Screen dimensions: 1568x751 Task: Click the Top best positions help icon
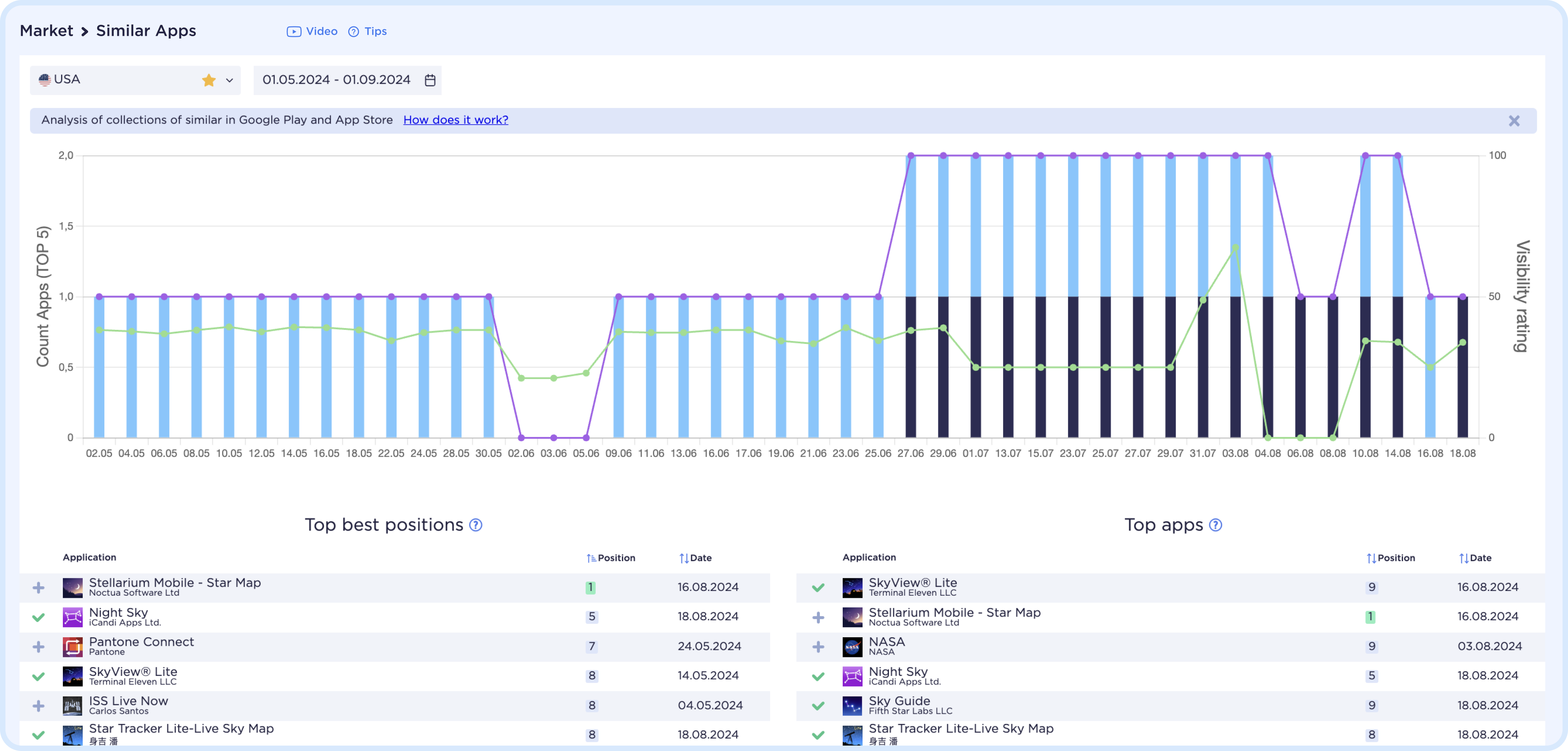476,525
